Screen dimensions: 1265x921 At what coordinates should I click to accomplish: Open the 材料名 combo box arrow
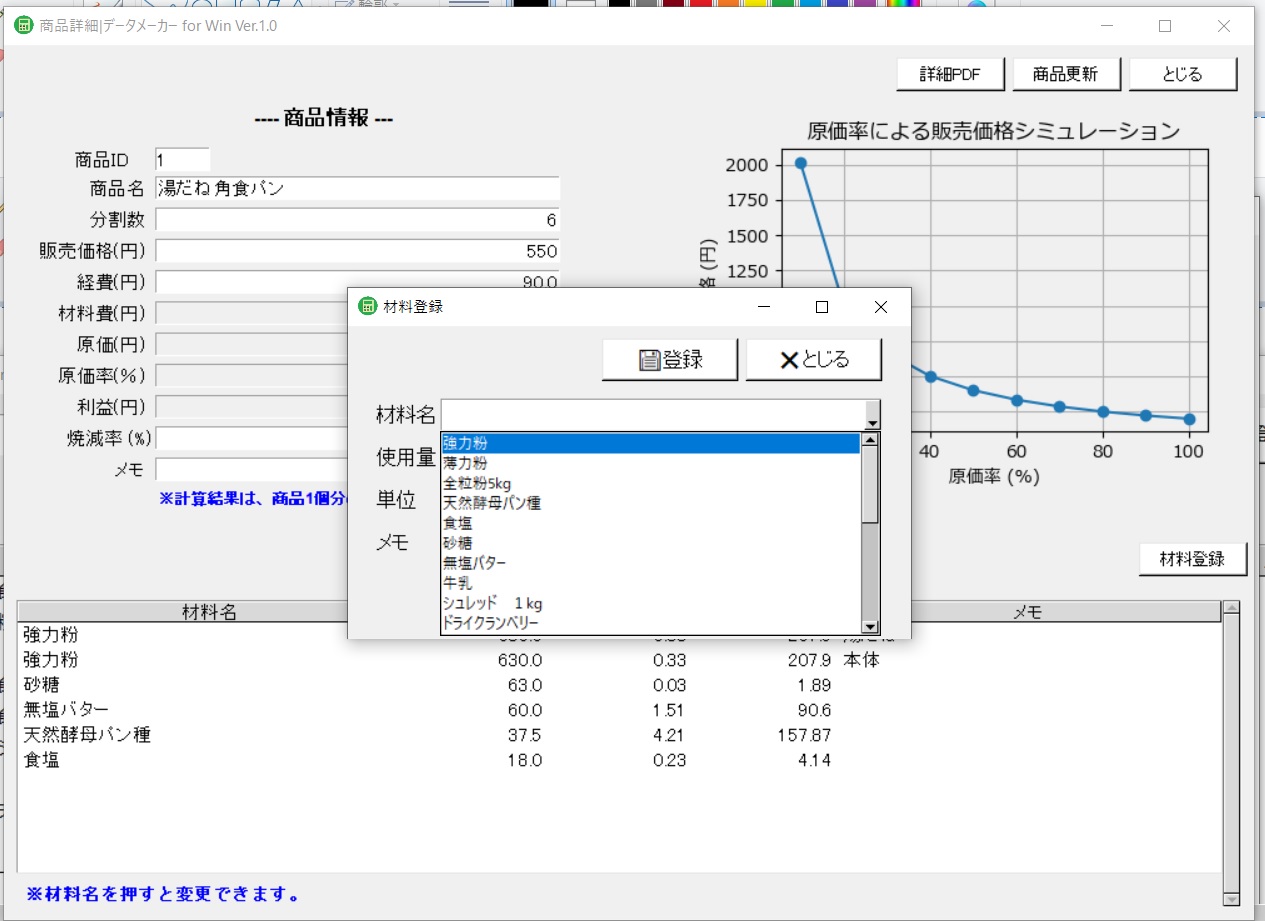872,415
